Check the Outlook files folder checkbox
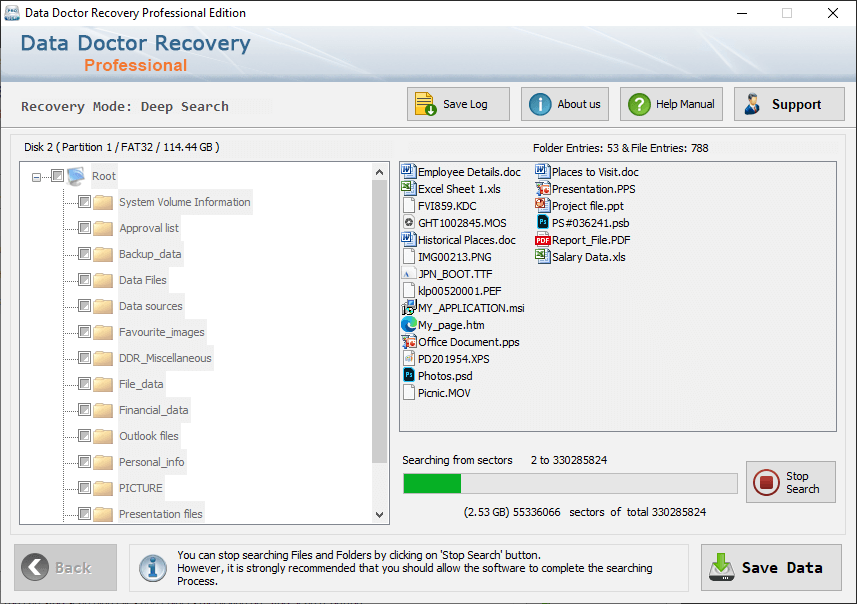This screenshot has height=604, width=857. click(84, 436)
